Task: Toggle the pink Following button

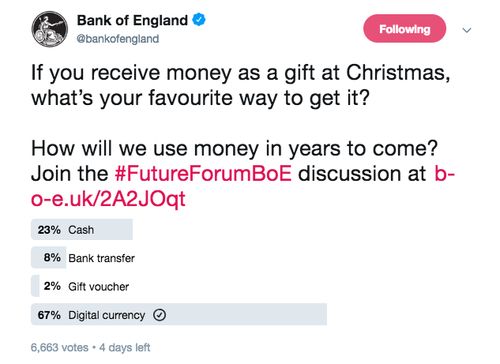Action: click(405, 29)
